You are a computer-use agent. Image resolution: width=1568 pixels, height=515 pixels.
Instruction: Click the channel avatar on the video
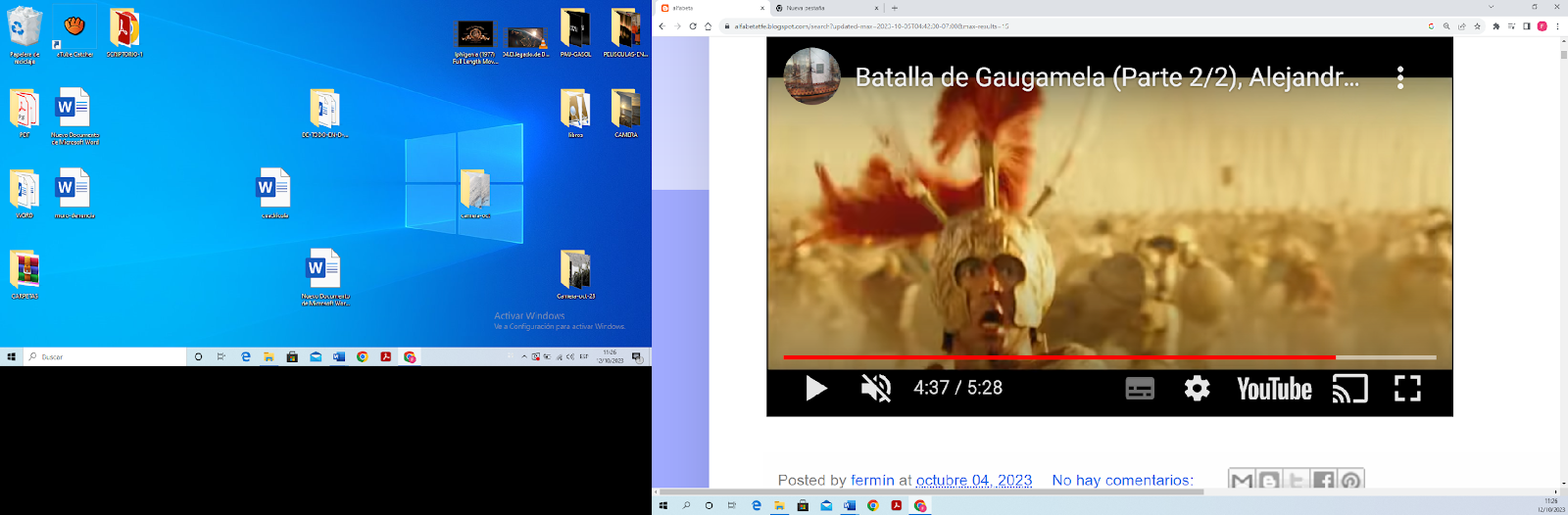tap(811, 76)
